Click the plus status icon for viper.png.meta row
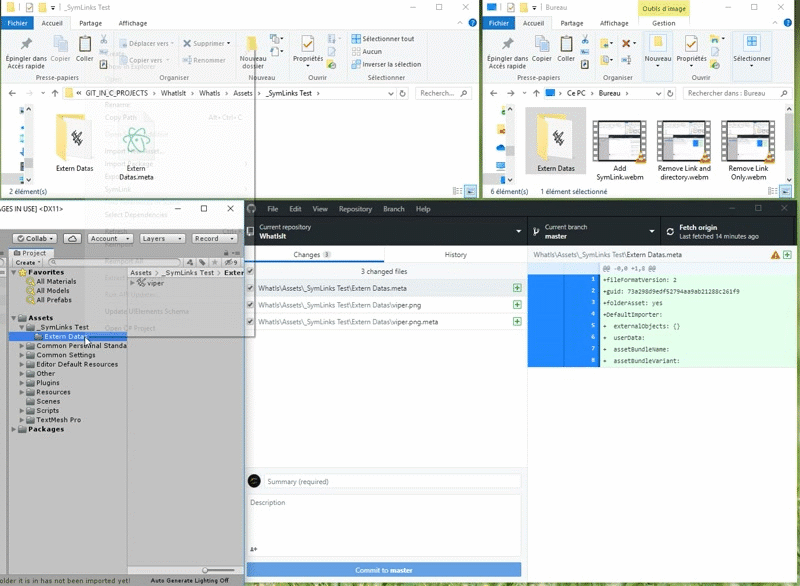 [x=517, y=322]
